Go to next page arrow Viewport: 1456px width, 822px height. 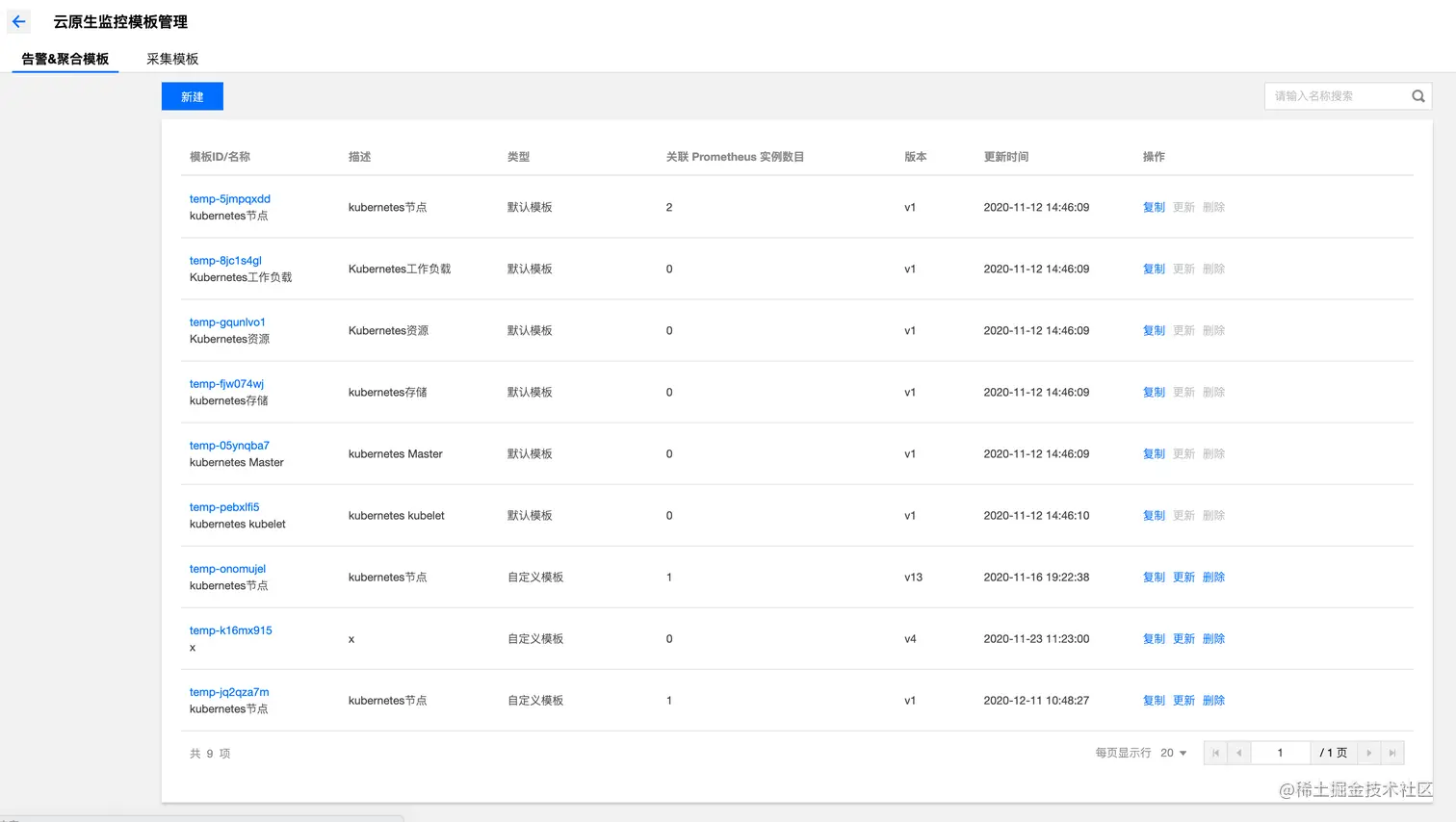tap(1368, 753)
